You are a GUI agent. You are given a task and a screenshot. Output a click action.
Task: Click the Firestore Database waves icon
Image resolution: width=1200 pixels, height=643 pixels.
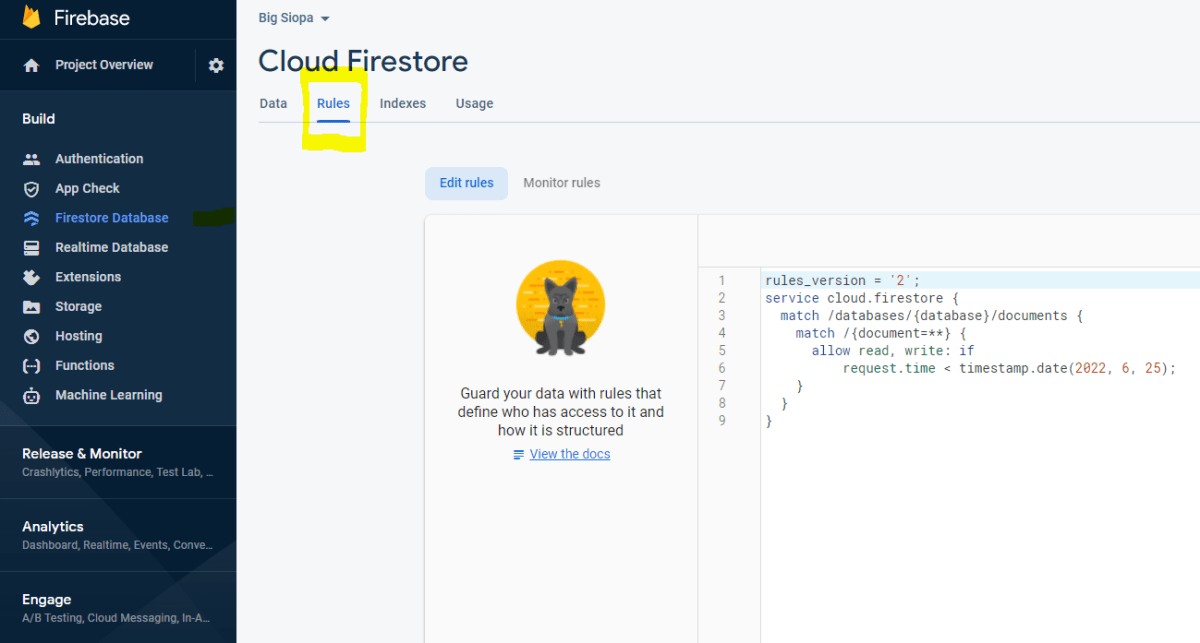pyautogui.click(x=32, y=218)
